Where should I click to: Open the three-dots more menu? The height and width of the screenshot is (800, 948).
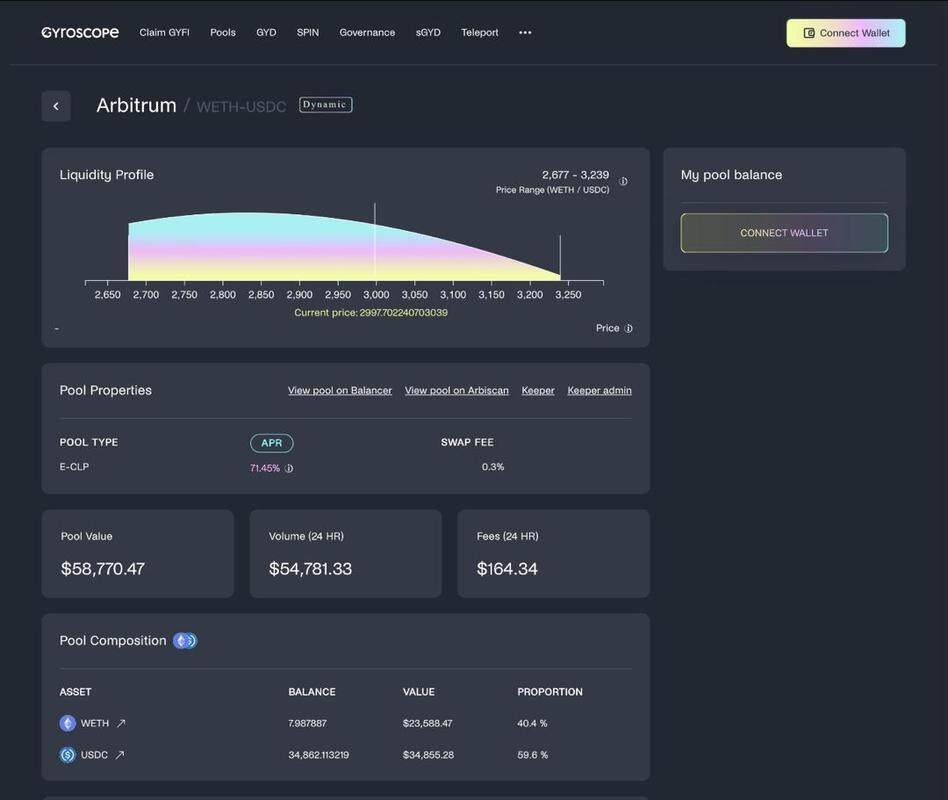(x=525, y=33)
